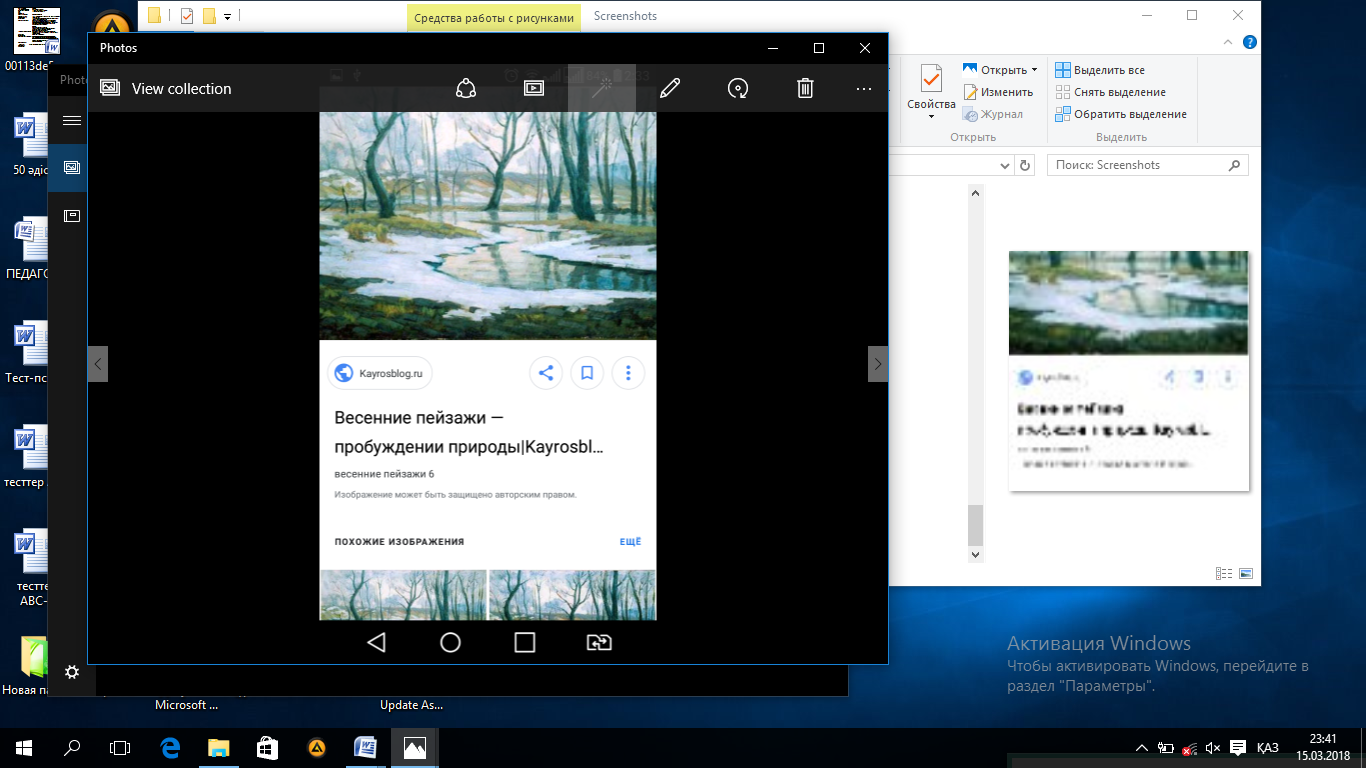Start the slideshow from the Photos toolbar
1366x768 pixels.
533,88
